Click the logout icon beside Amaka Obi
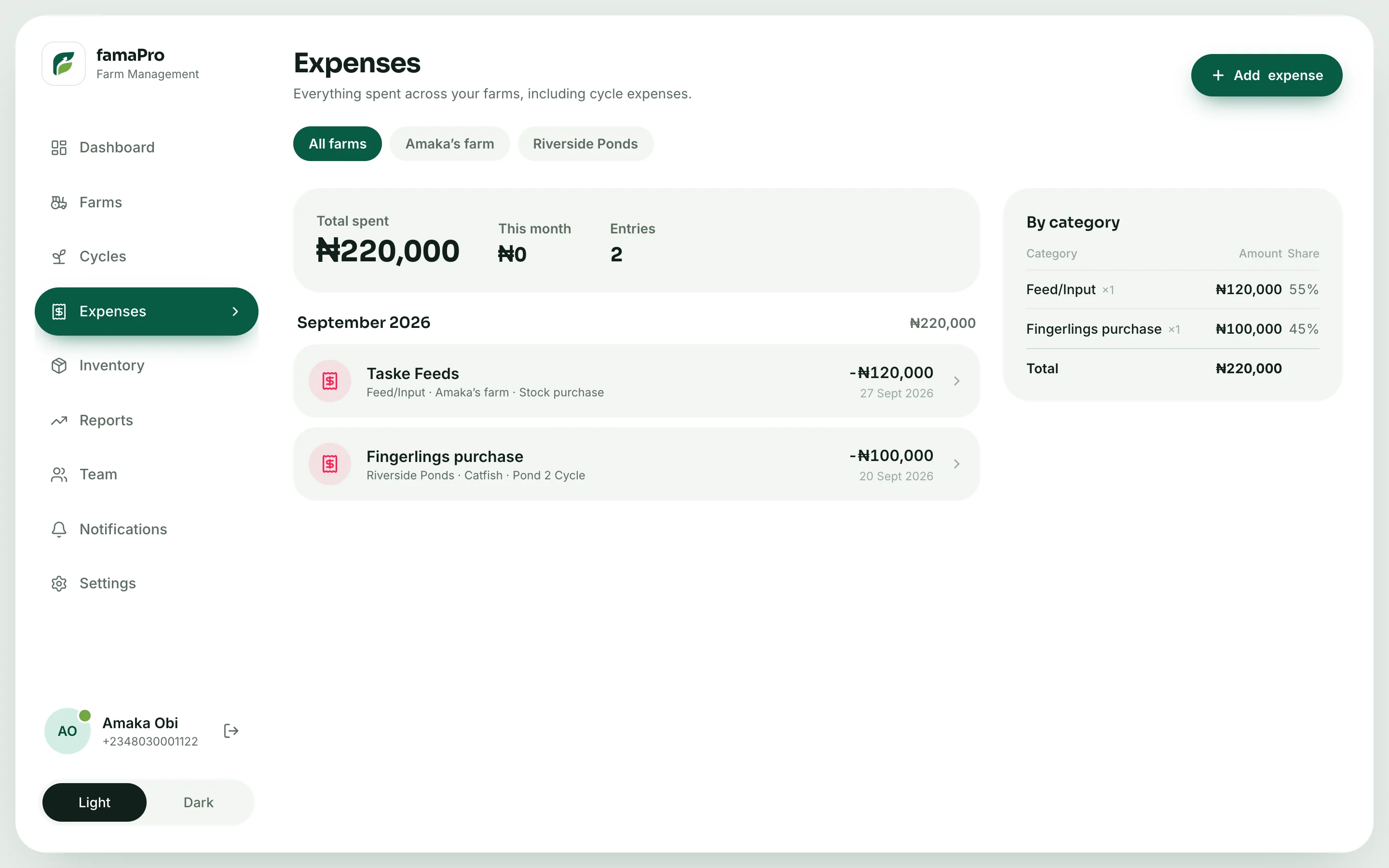Viewport: 1389px width, 868px height. click(231, 731)
